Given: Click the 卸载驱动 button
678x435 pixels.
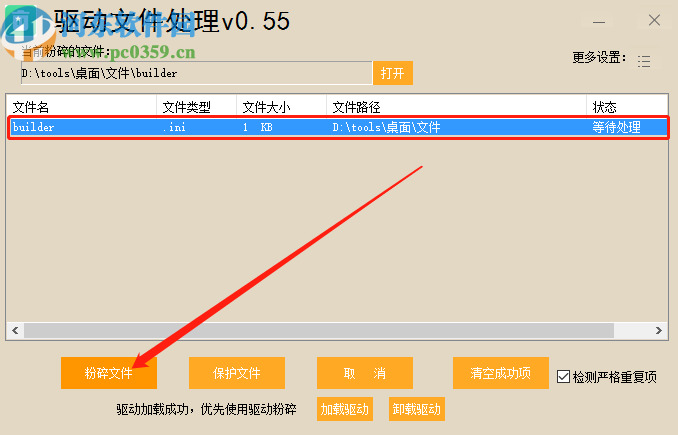Looking at the screenshot, I should [417, 409].
